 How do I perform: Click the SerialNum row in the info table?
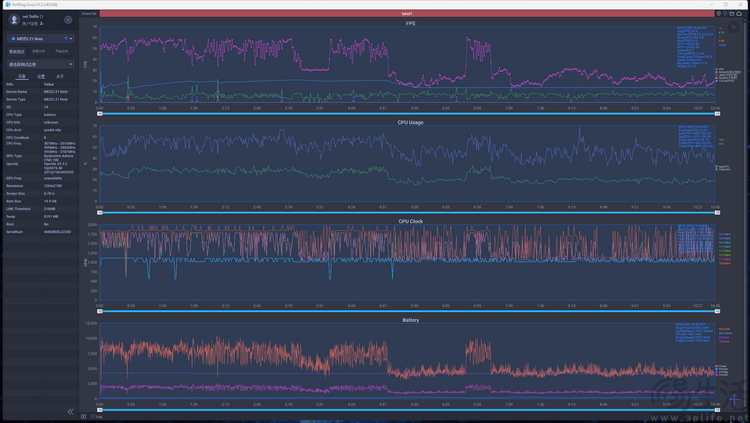(40, 232)
